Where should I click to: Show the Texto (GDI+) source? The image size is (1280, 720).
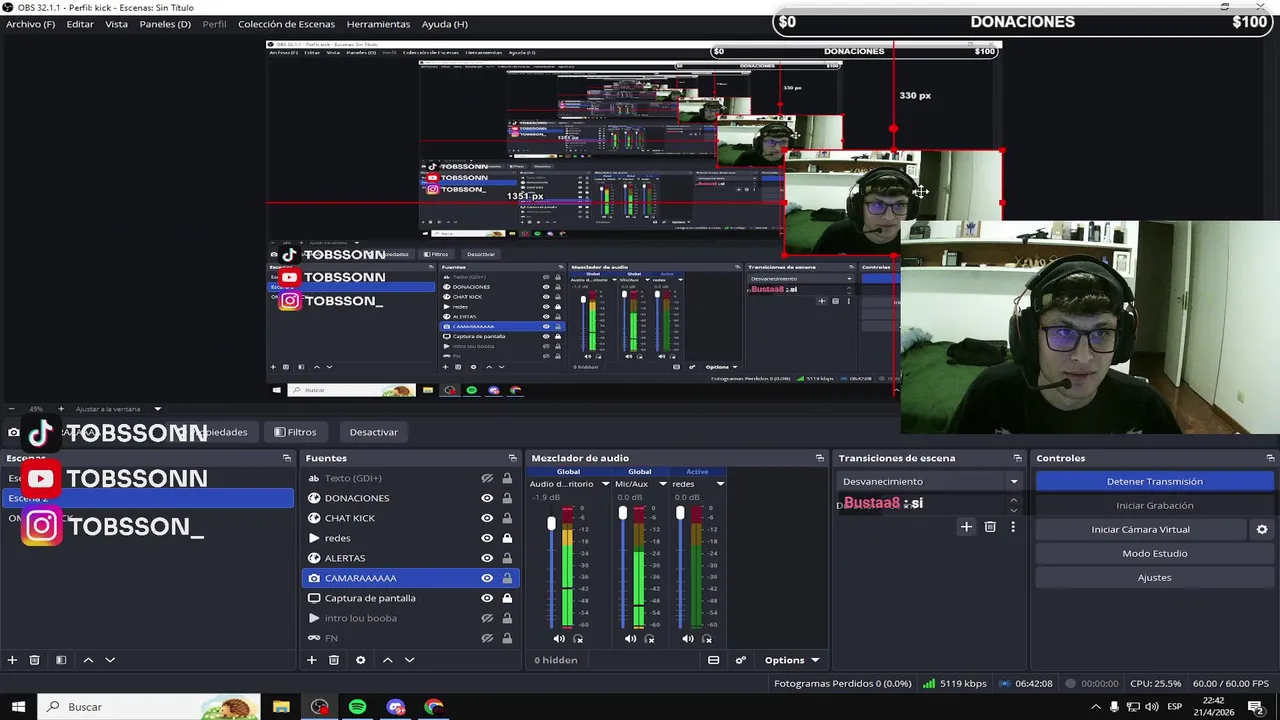pos(487,478)
